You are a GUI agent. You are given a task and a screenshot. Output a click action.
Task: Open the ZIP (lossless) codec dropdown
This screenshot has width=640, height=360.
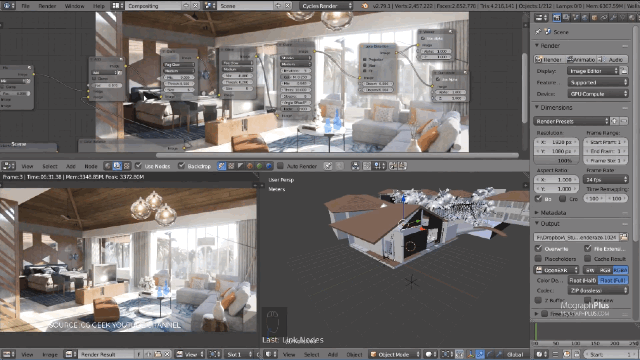point(598,291)
